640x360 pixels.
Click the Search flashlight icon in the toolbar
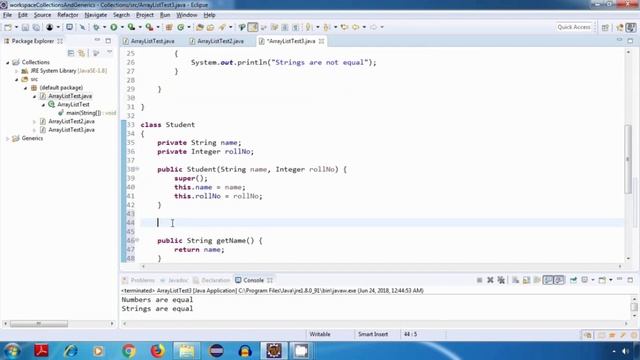coord(222,27)
